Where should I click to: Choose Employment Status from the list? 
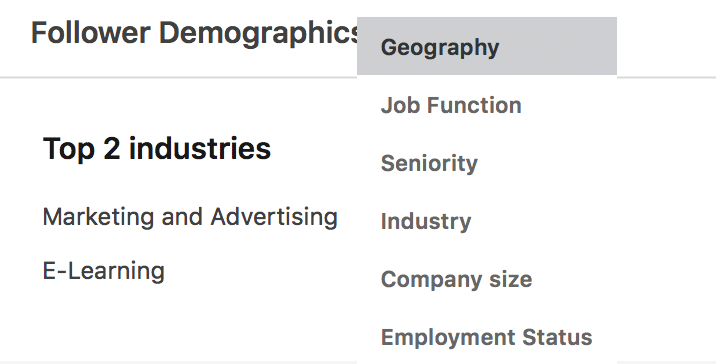(487, 337)
